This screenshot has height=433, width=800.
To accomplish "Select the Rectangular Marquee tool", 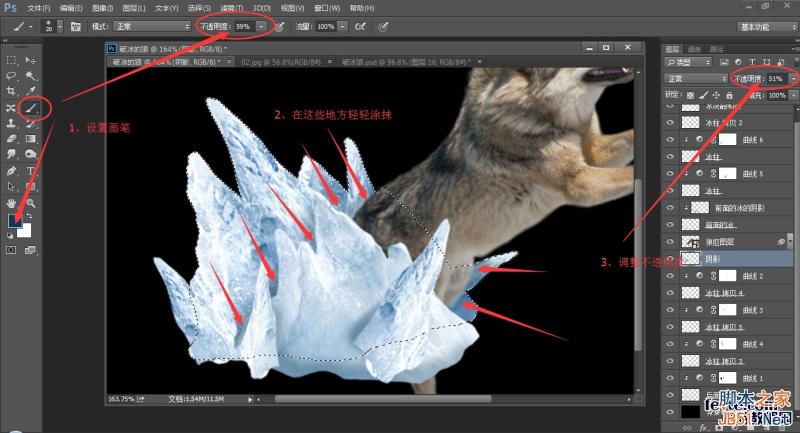I will (x=11, y=60).
